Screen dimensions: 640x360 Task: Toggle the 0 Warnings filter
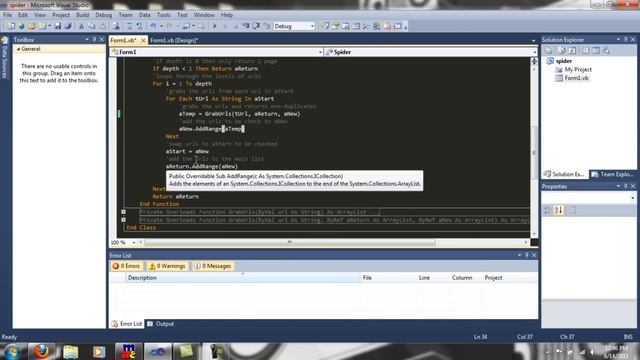coord(167,266)
